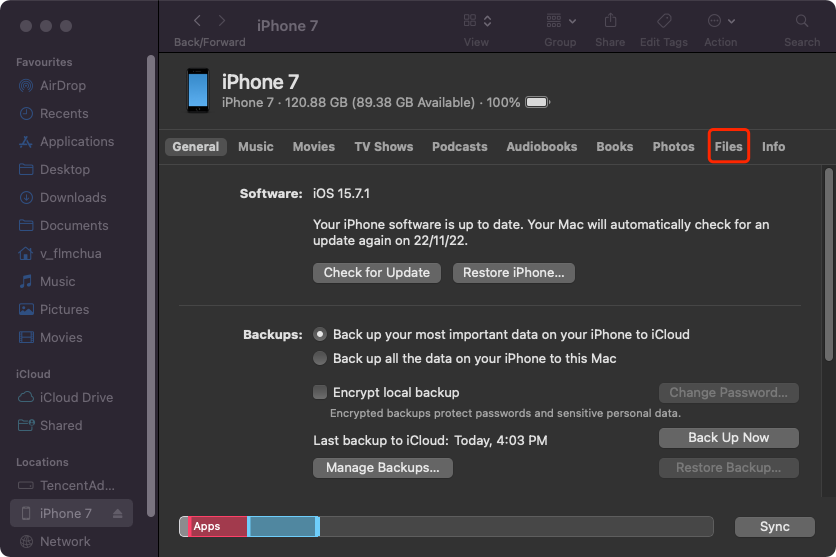Click the Eject icon next to iPhone 7
Screen dimensions: 836x557
click(x=117, y=514)
